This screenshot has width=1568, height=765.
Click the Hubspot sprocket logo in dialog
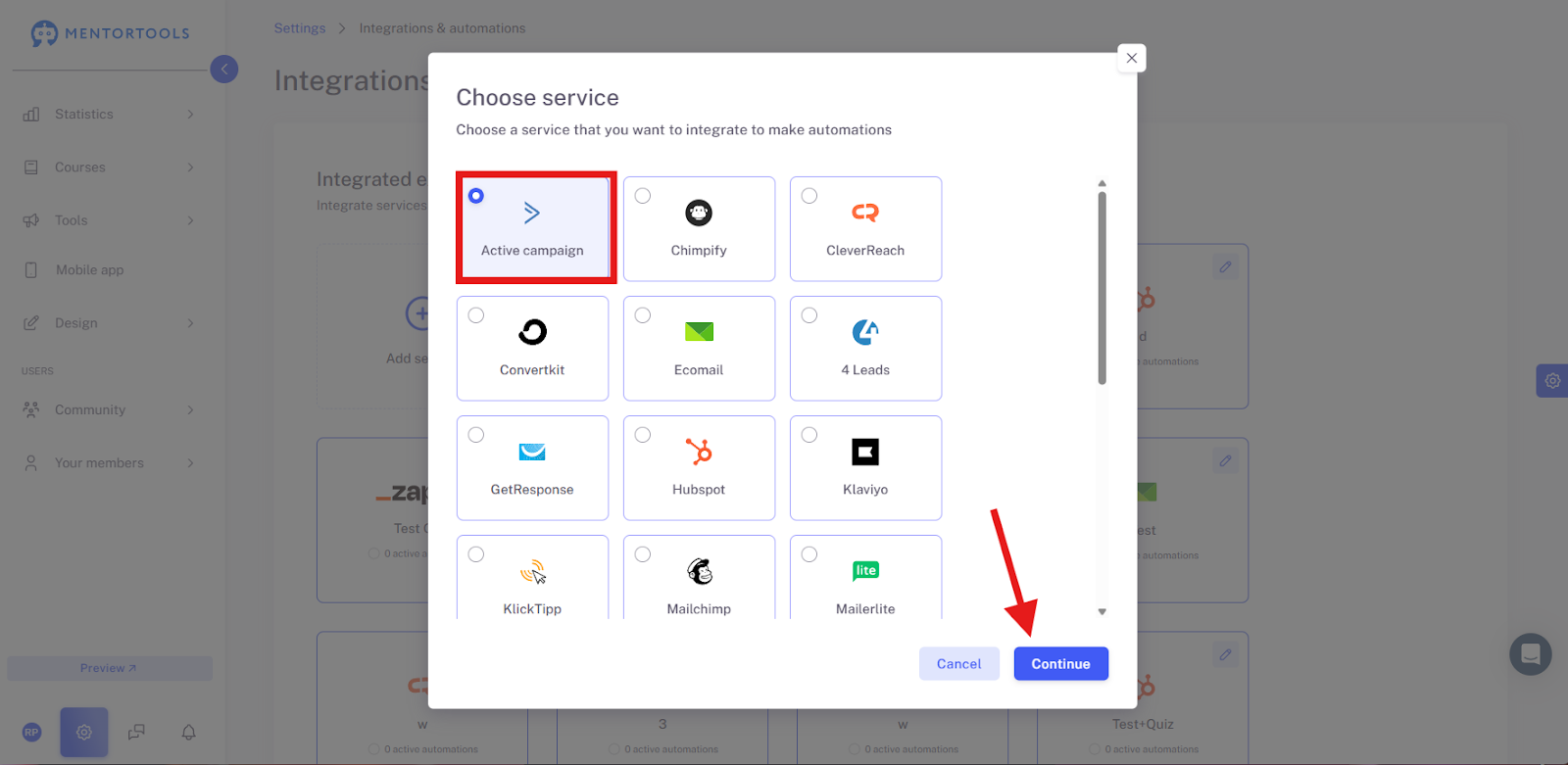tap(699, 452)
